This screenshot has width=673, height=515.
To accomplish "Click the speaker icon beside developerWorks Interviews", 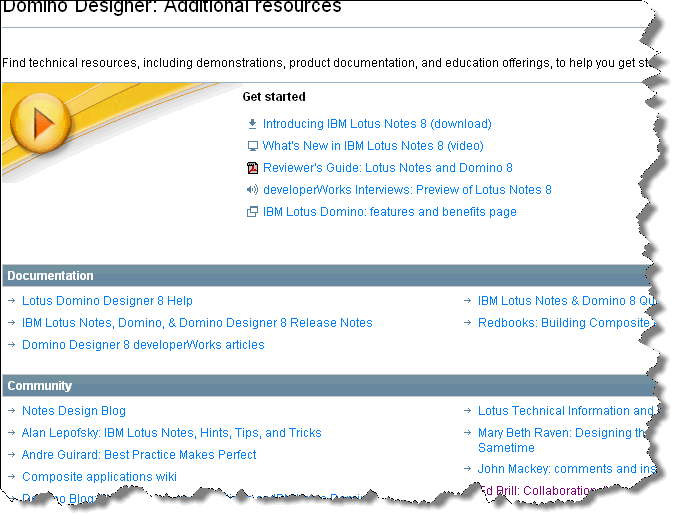I will tap(252, 190).
